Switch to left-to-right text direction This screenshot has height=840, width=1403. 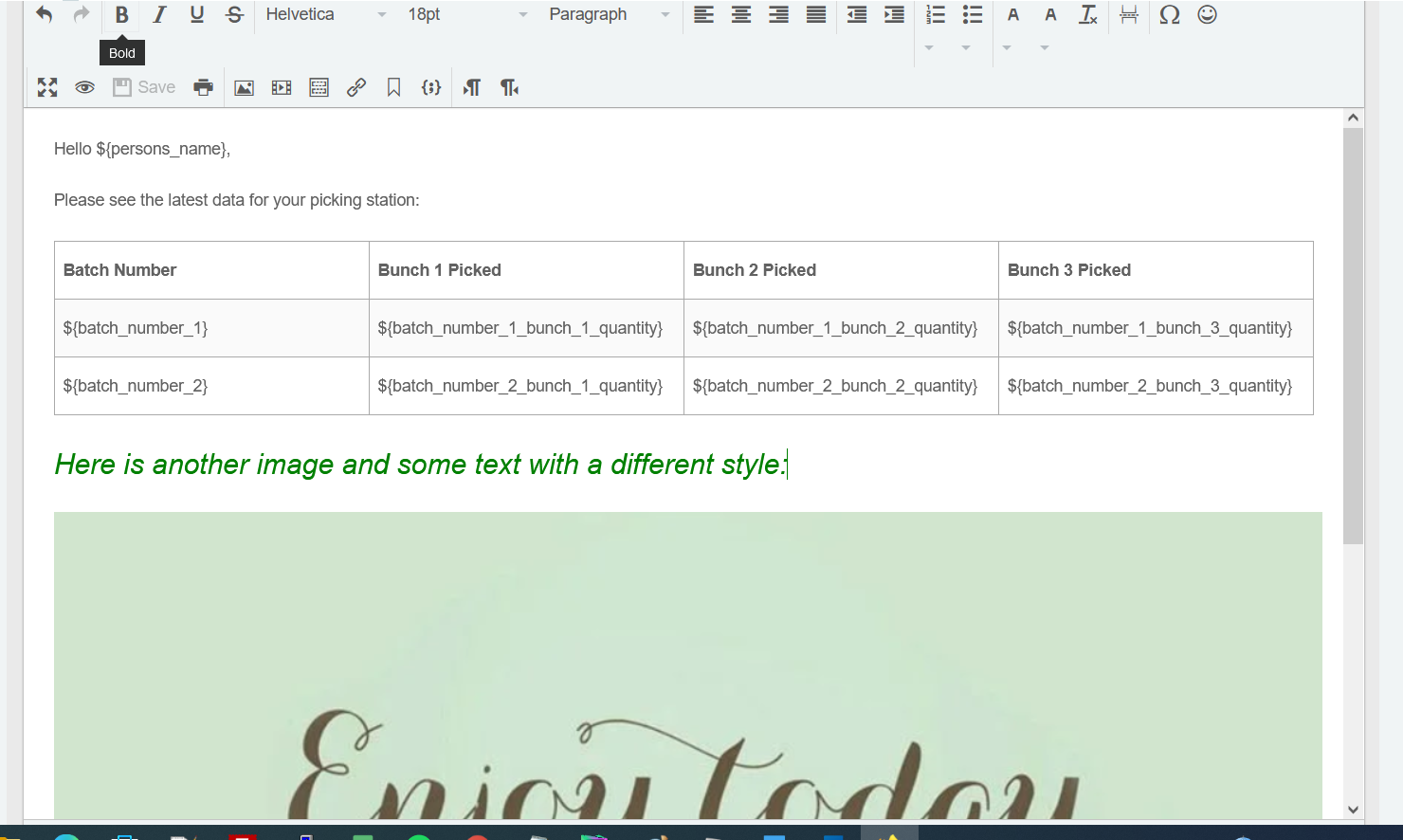pos(472,88)
